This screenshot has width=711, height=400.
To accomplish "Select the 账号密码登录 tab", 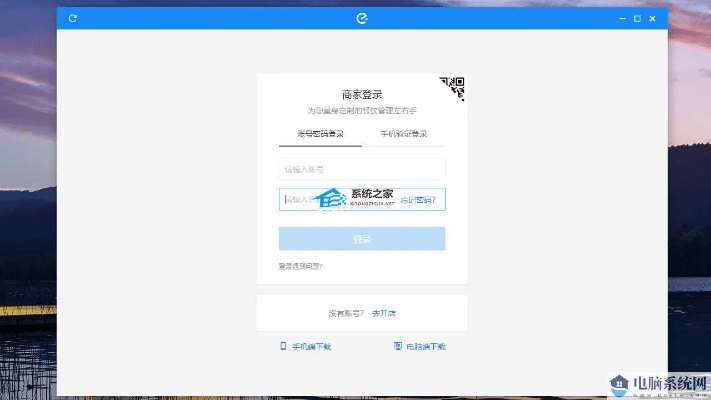I will click(x=320, y=134).
